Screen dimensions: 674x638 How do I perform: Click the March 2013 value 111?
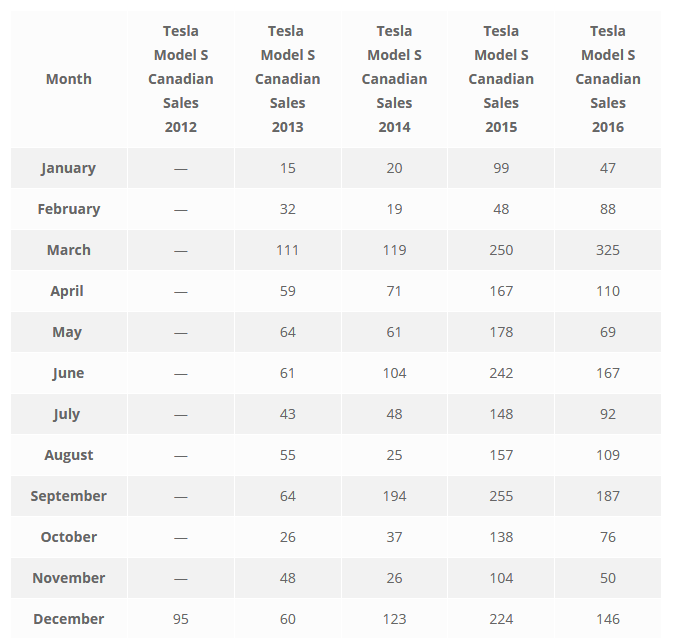(x=287, y=250)
